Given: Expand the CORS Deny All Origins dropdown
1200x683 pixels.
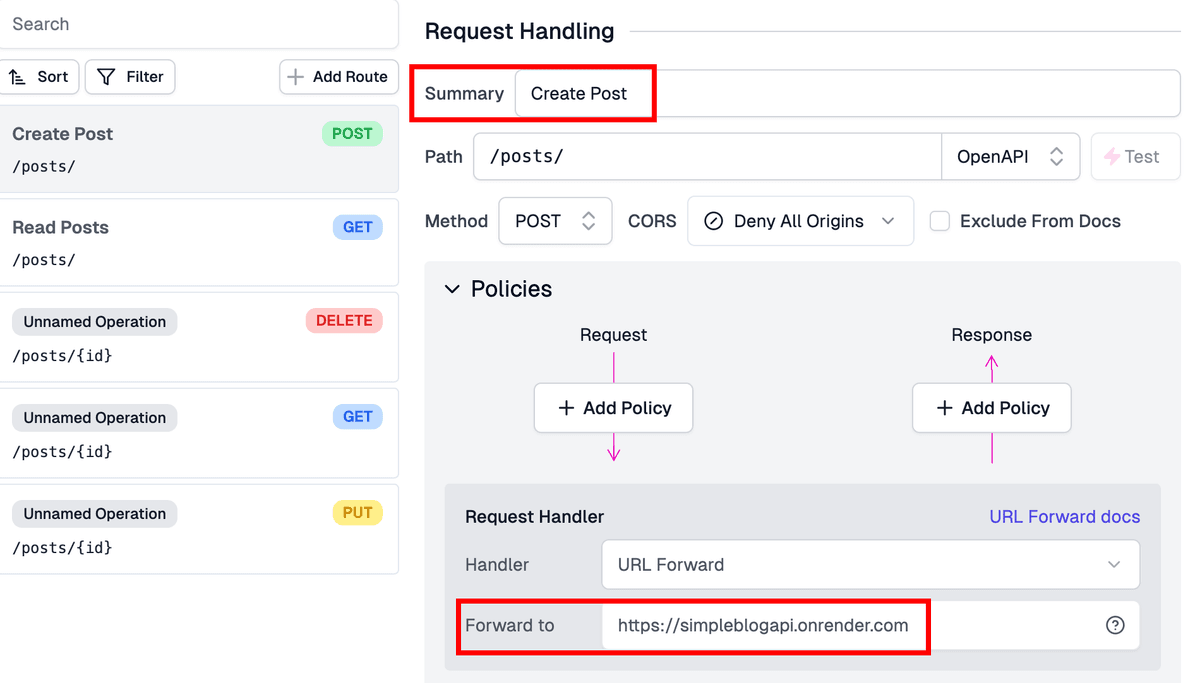Looking at the screenshot, I should click(x=800, y=221).
